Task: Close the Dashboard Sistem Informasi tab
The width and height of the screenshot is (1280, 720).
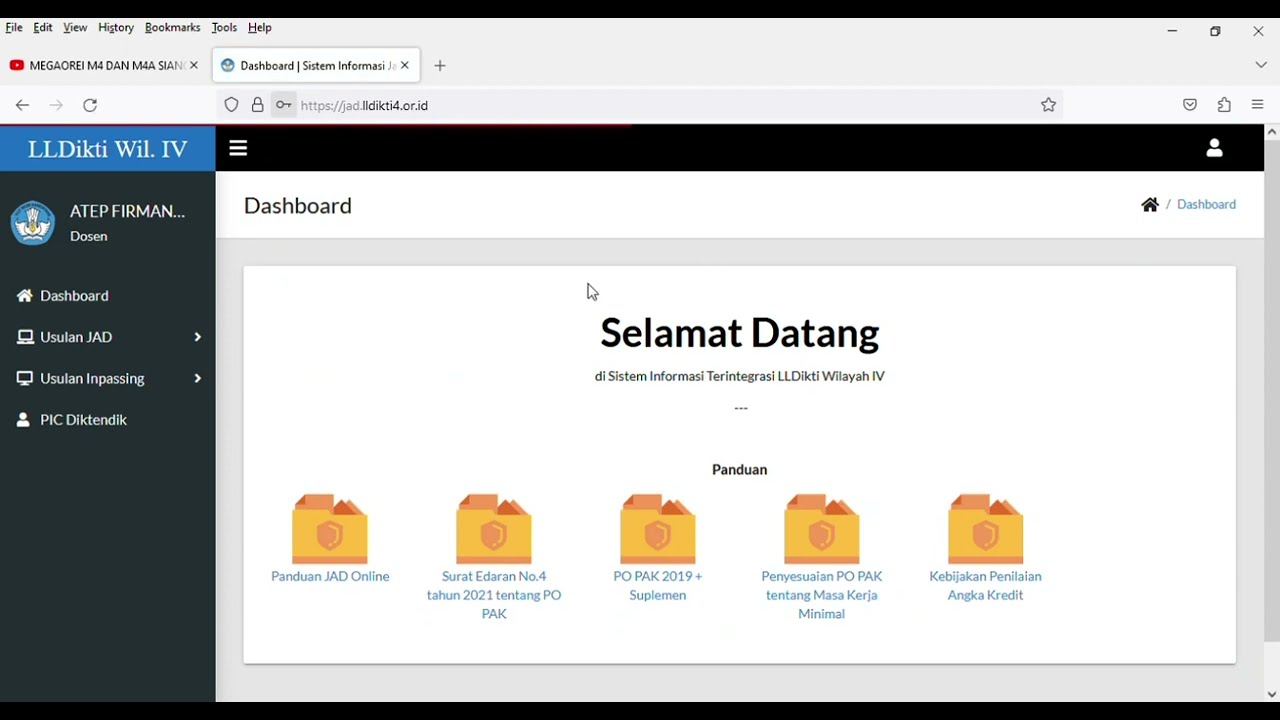Action: point(405,65)
